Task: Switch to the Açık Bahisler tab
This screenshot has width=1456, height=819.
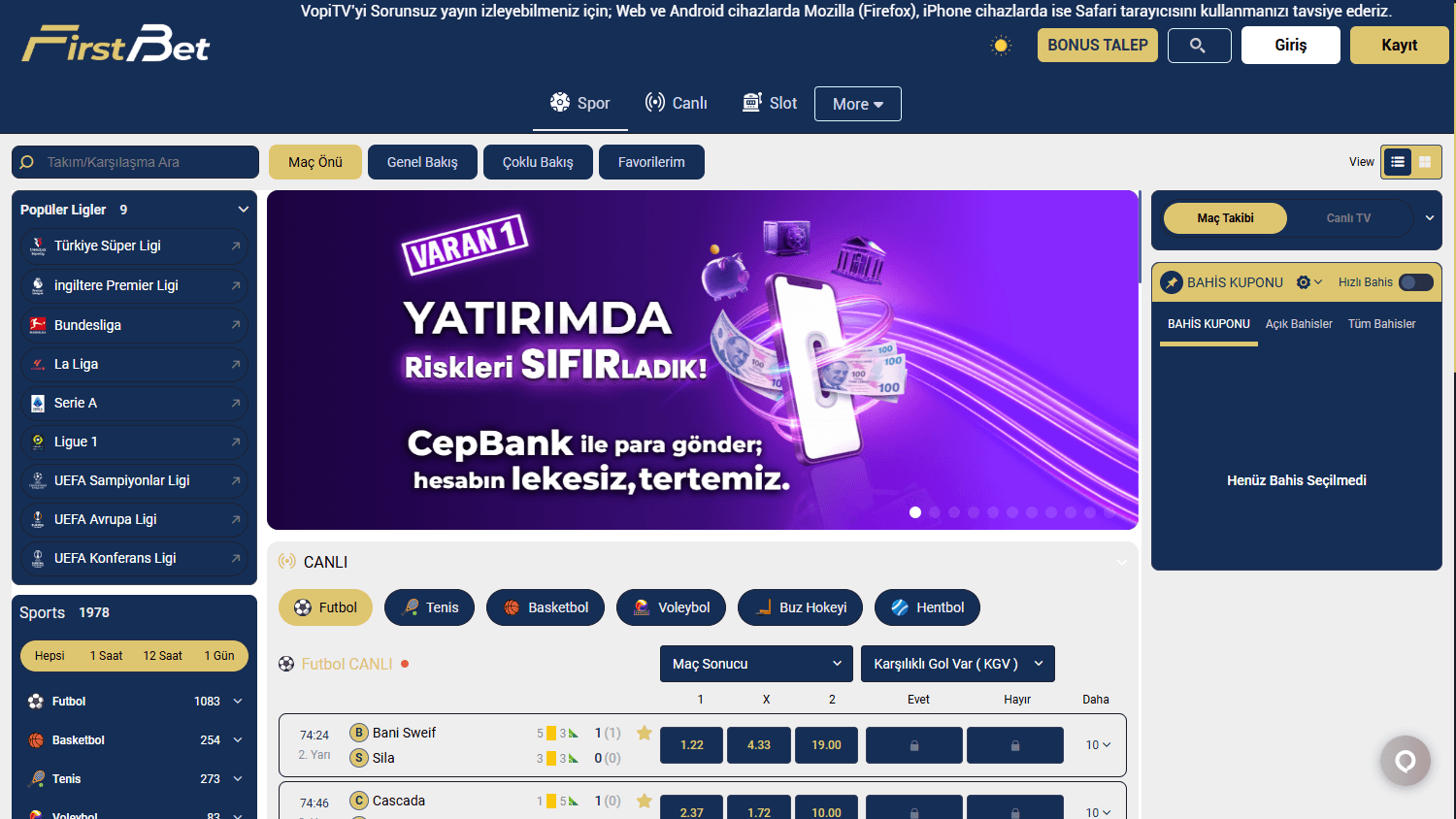Action: (1299, 324)
